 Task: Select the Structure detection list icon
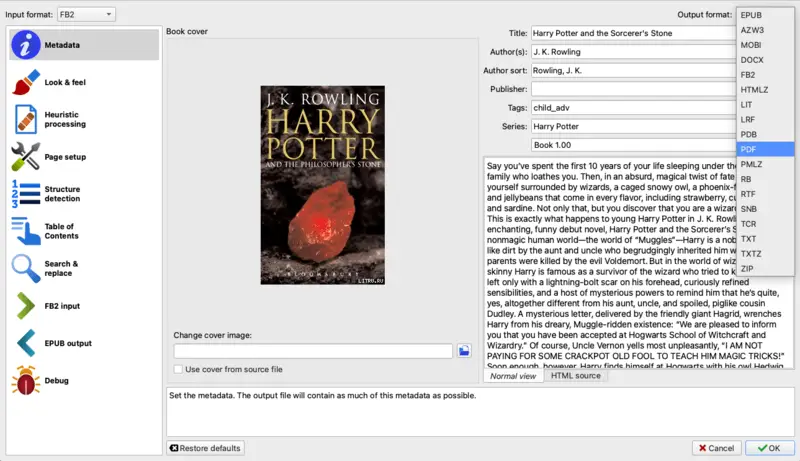point(26,194)
